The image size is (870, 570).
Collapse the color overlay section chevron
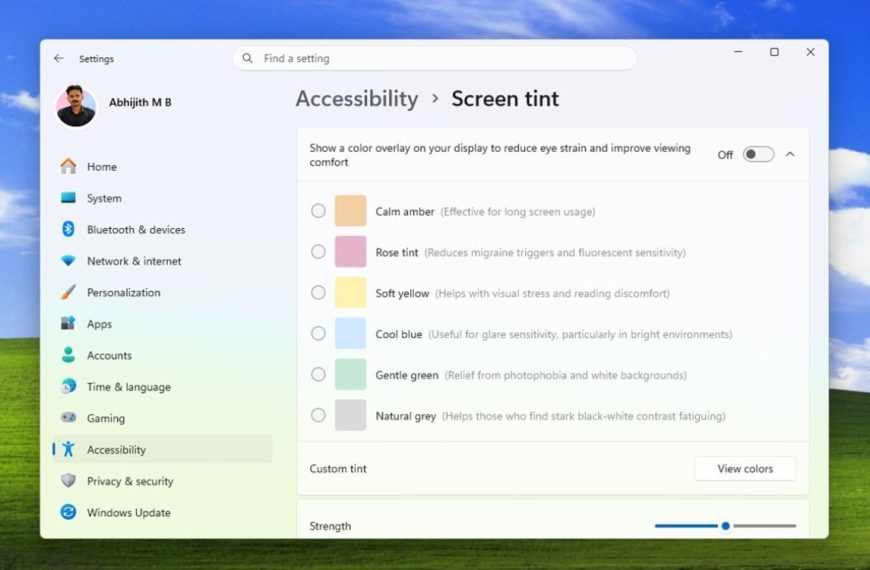[x=790, y=154]
